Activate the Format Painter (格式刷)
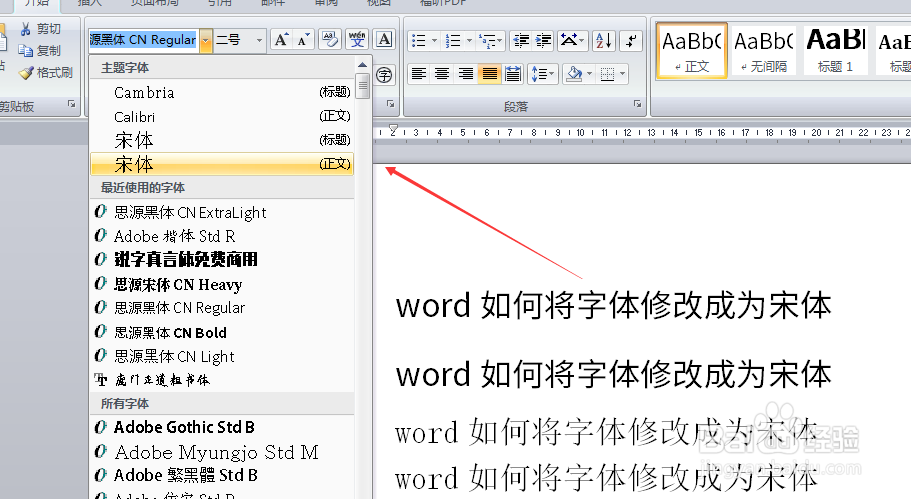Screen dimensions: 911x499 46,73
